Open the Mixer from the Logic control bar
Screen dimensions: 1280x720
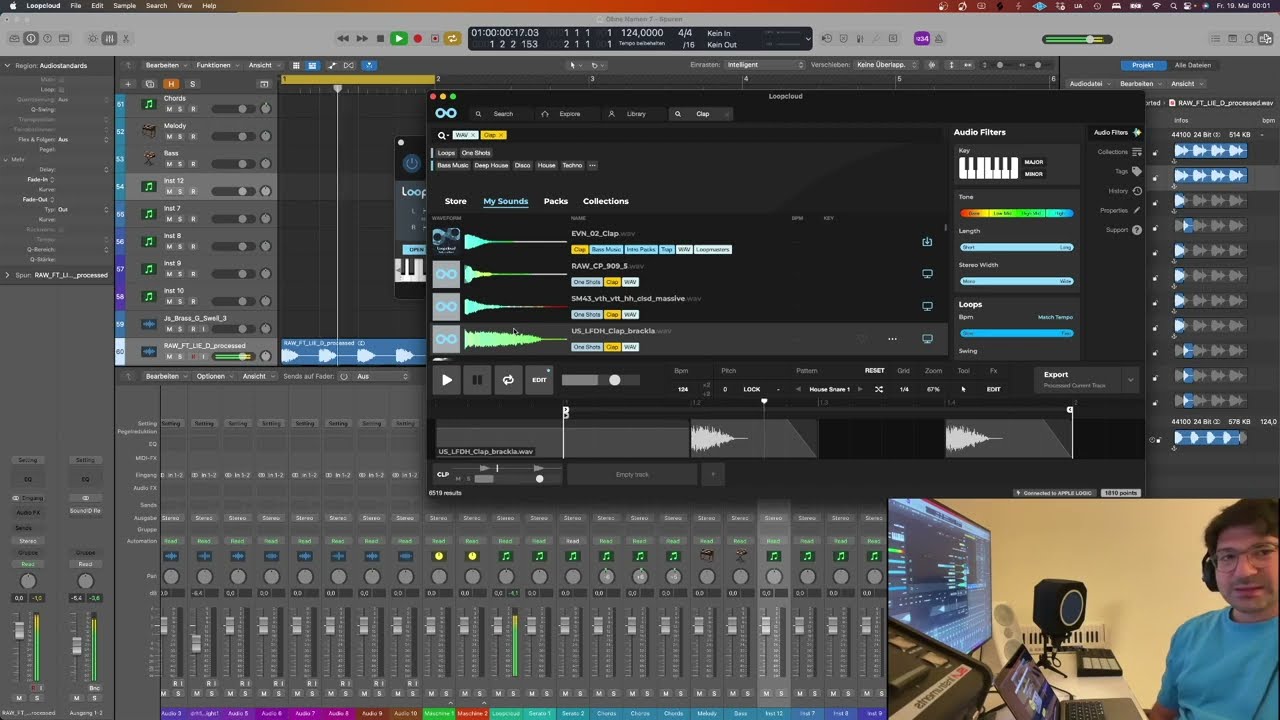[110, 39]
